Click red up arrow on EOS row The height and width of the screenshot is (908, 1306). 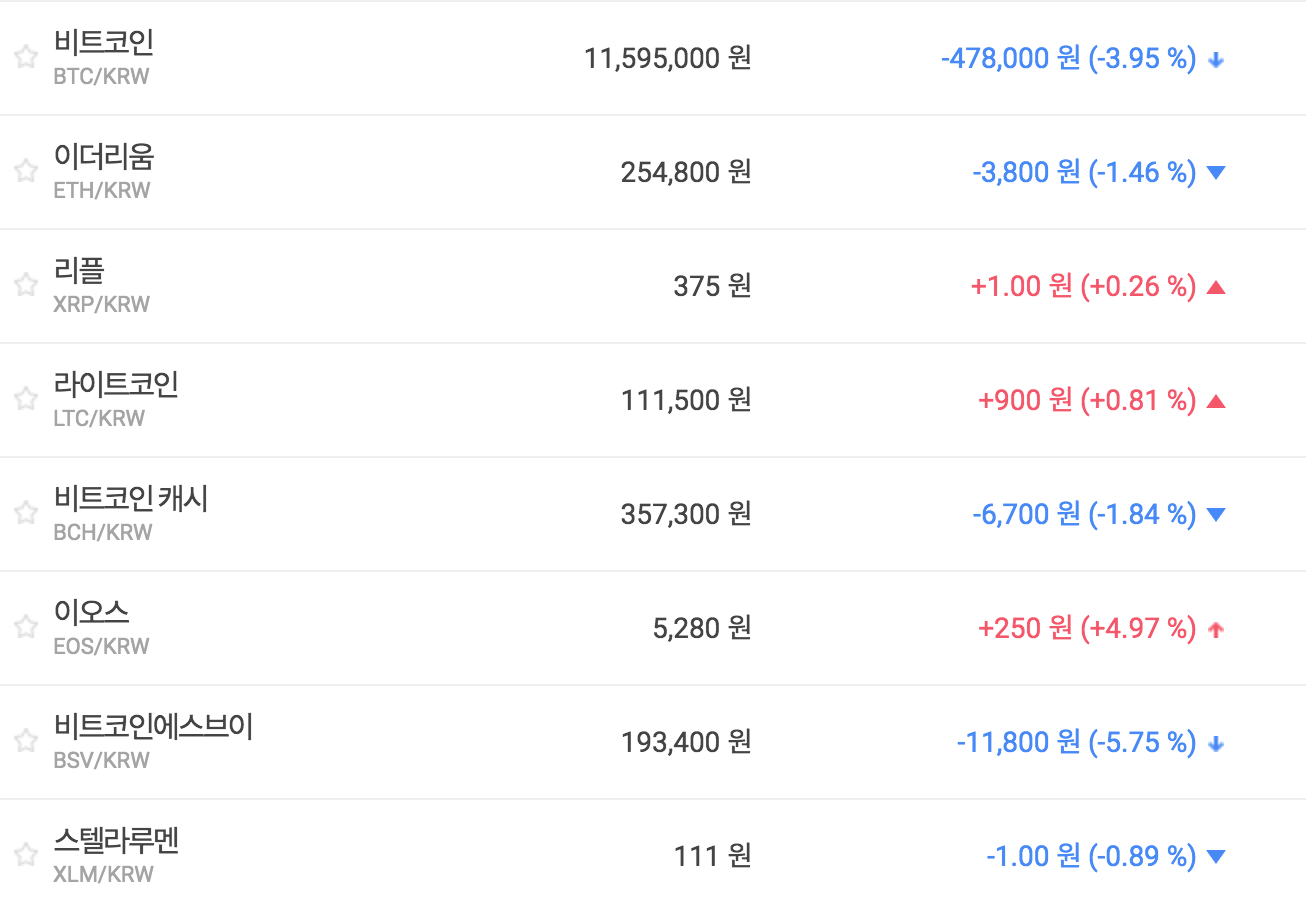1216,630
